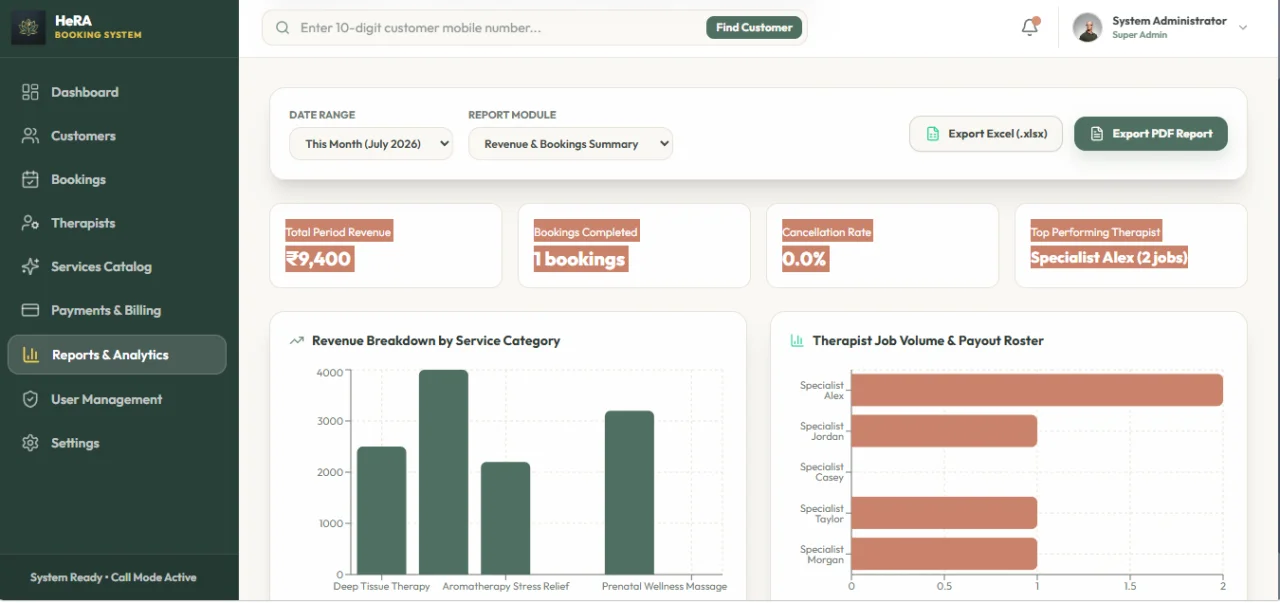
Task: Click the Reports & Analytics bar chart icon
Action: tap(31, 355)
